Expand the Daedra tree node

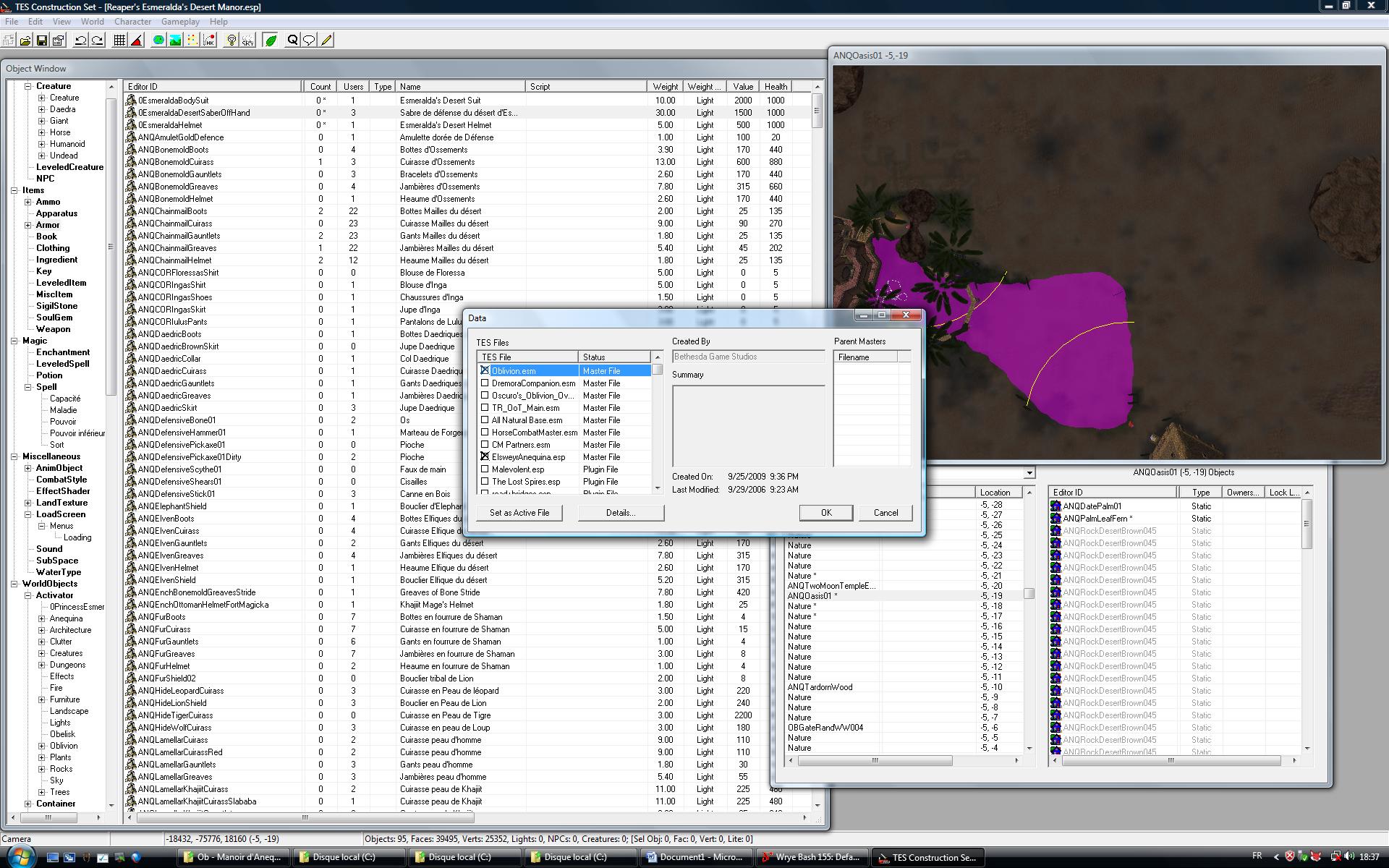pos(42,109)
